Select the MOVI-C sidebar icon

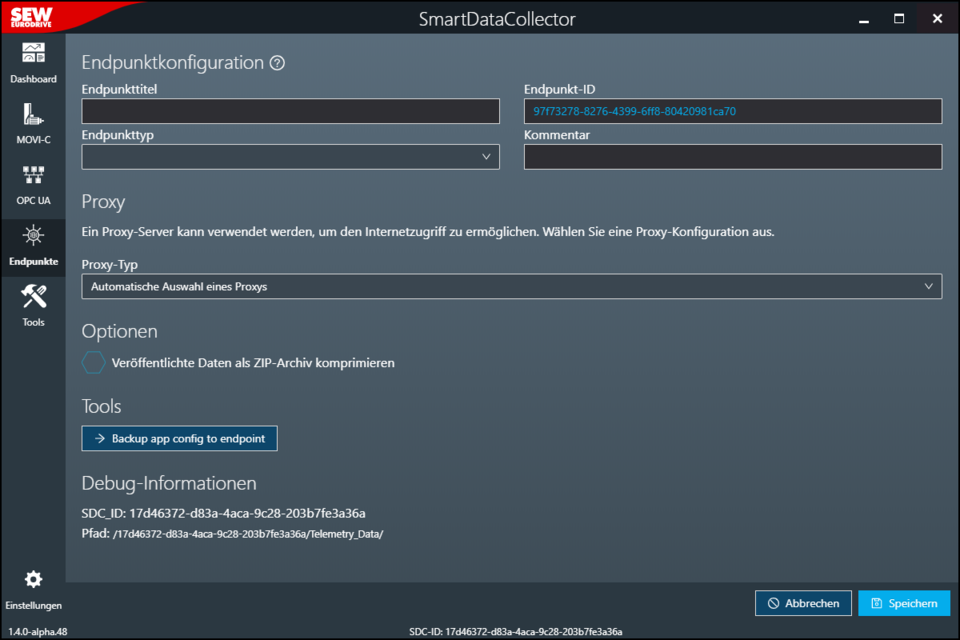click(33, 116)
